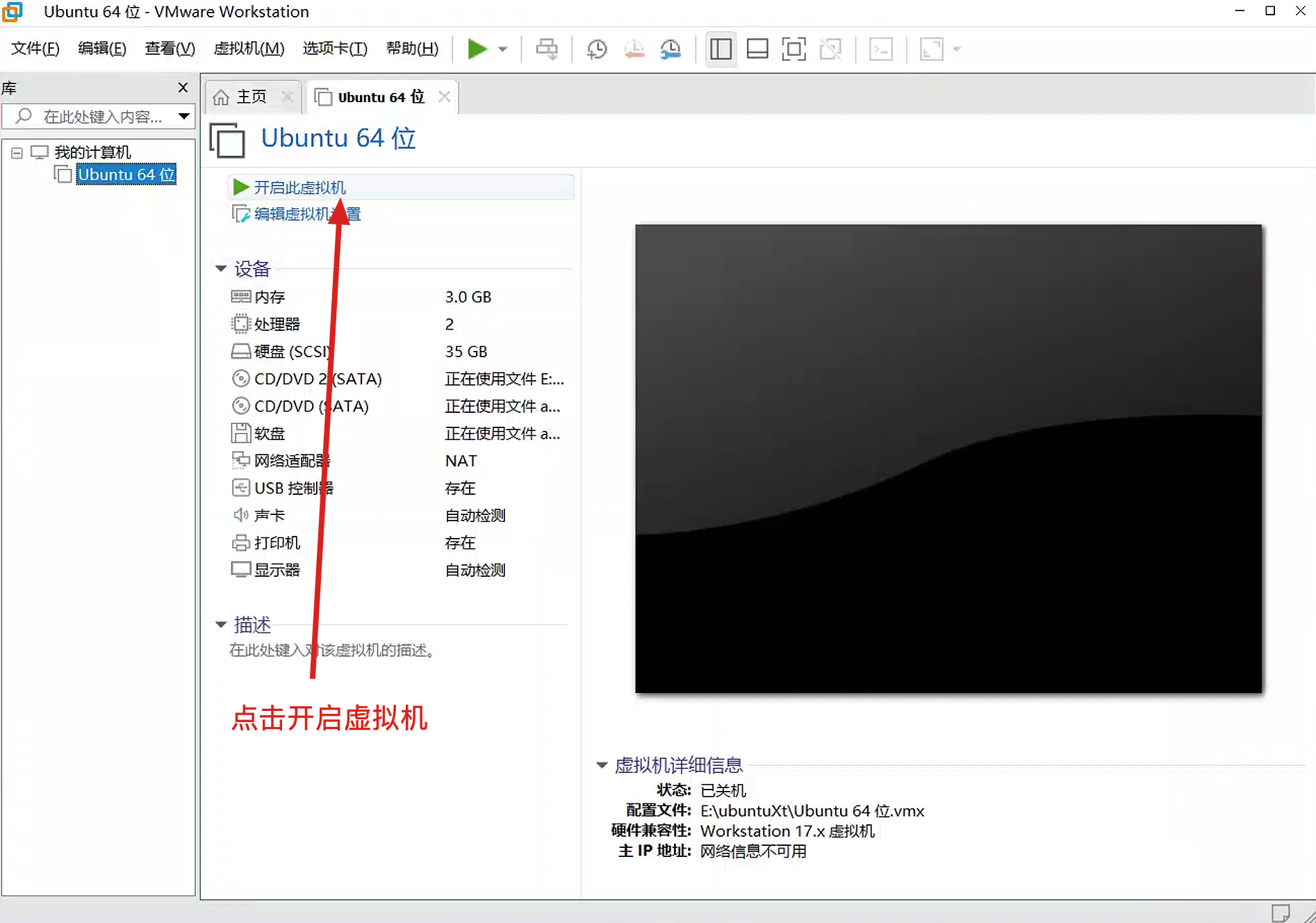Enter full screen mode icon
This screenshot has height=923, width=1316.
793,49
